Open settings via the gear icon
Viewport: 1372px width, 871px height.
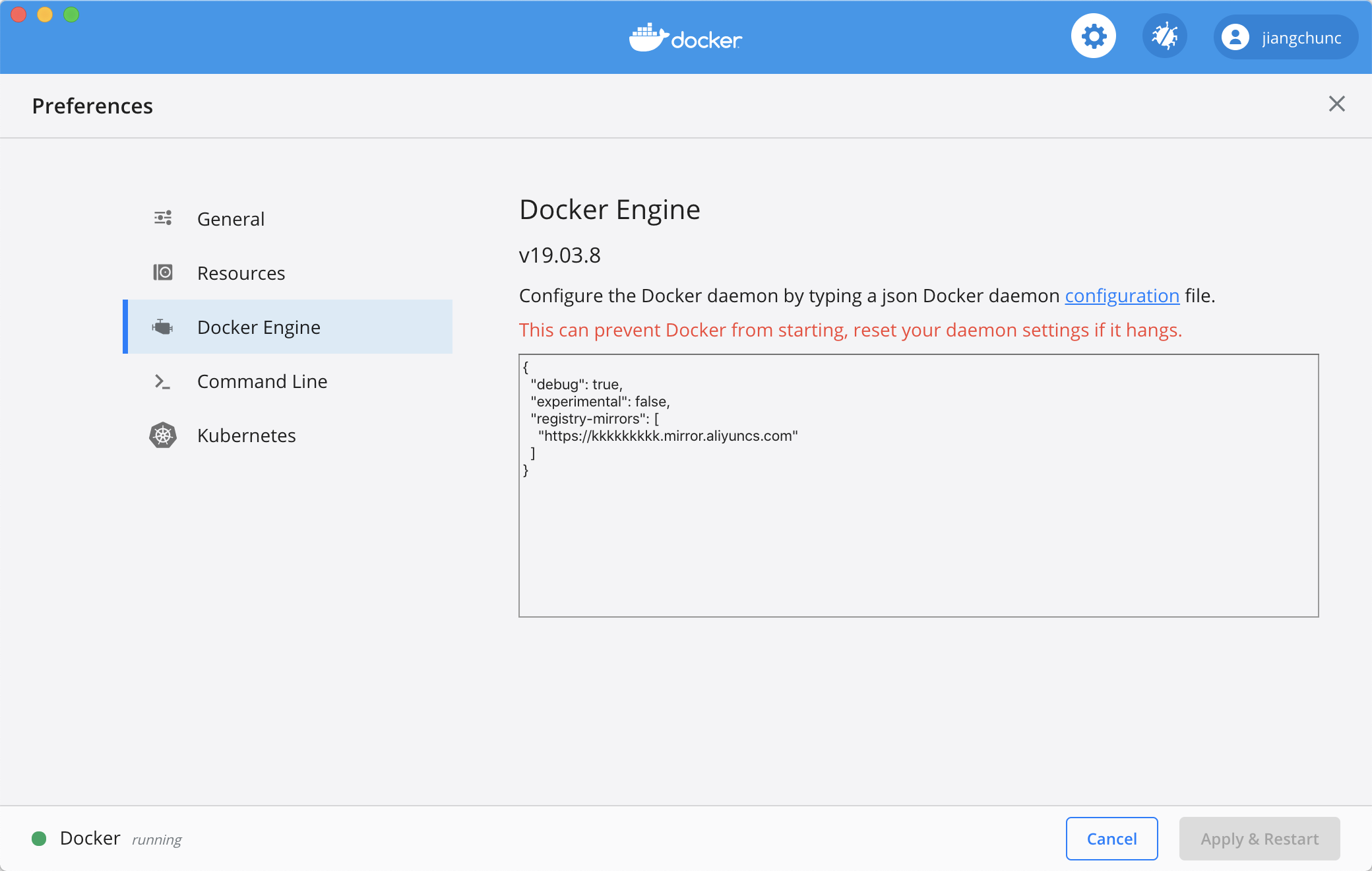tap(1093, 36)
